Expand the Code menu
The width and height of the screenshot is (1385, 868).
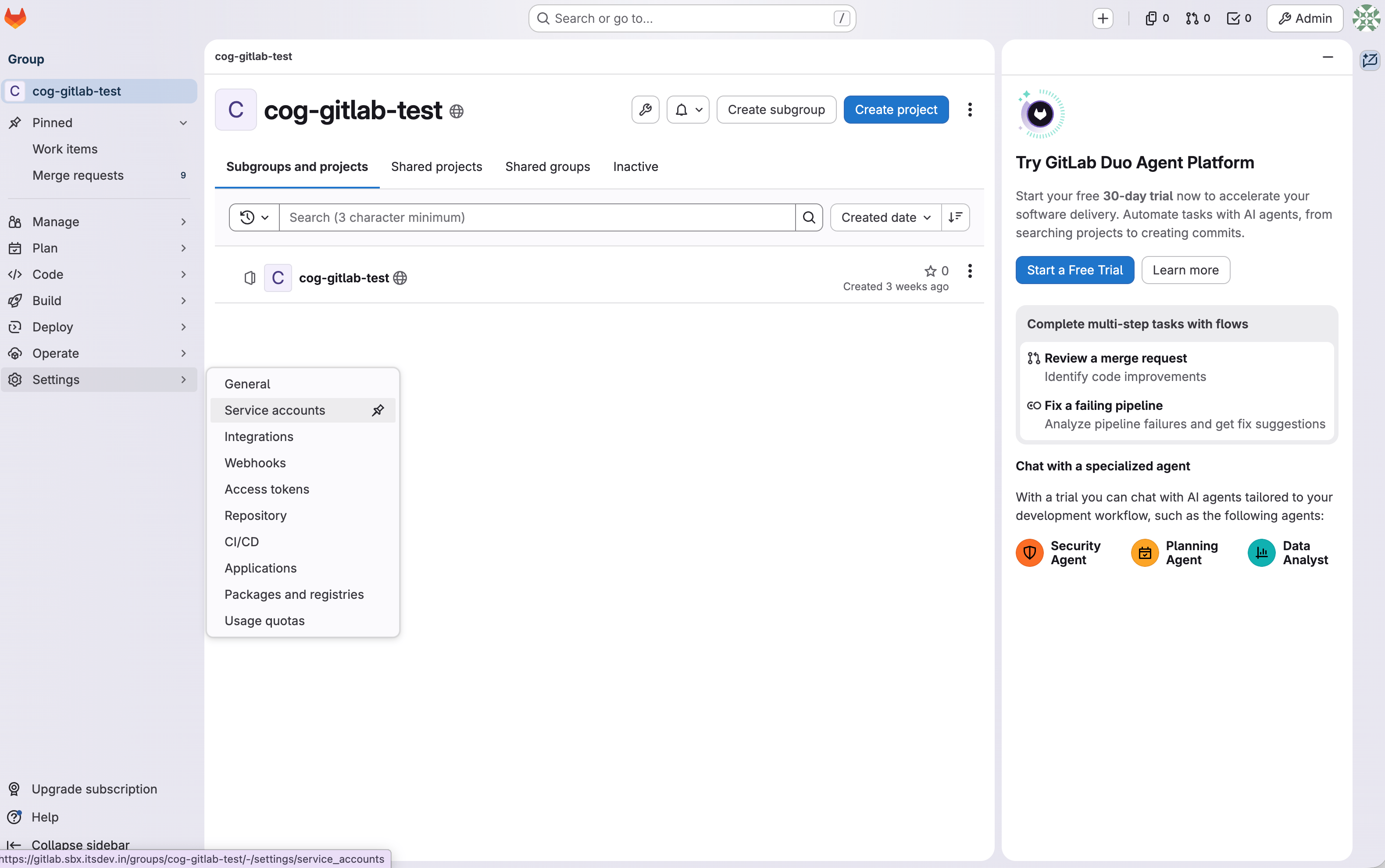[x=100, y=274]
